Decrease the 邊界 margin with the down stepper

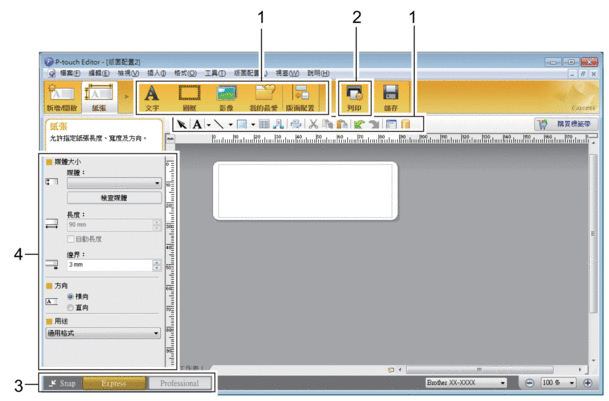(x=157, y=268)
